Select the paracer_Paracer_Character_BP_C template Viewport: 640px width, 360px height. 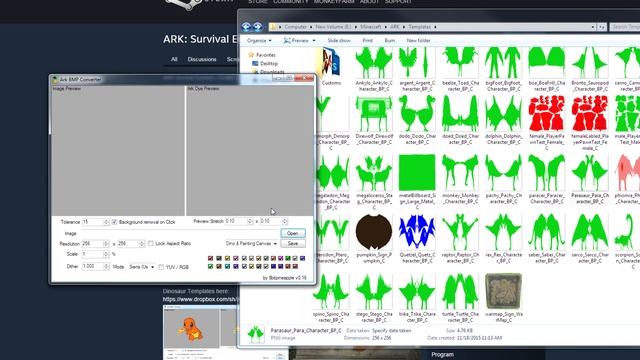(547, 179)
